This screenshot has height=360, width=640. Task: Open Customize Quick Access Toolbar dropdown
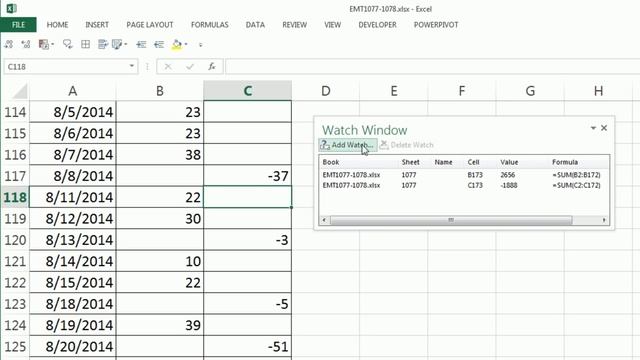200,44
